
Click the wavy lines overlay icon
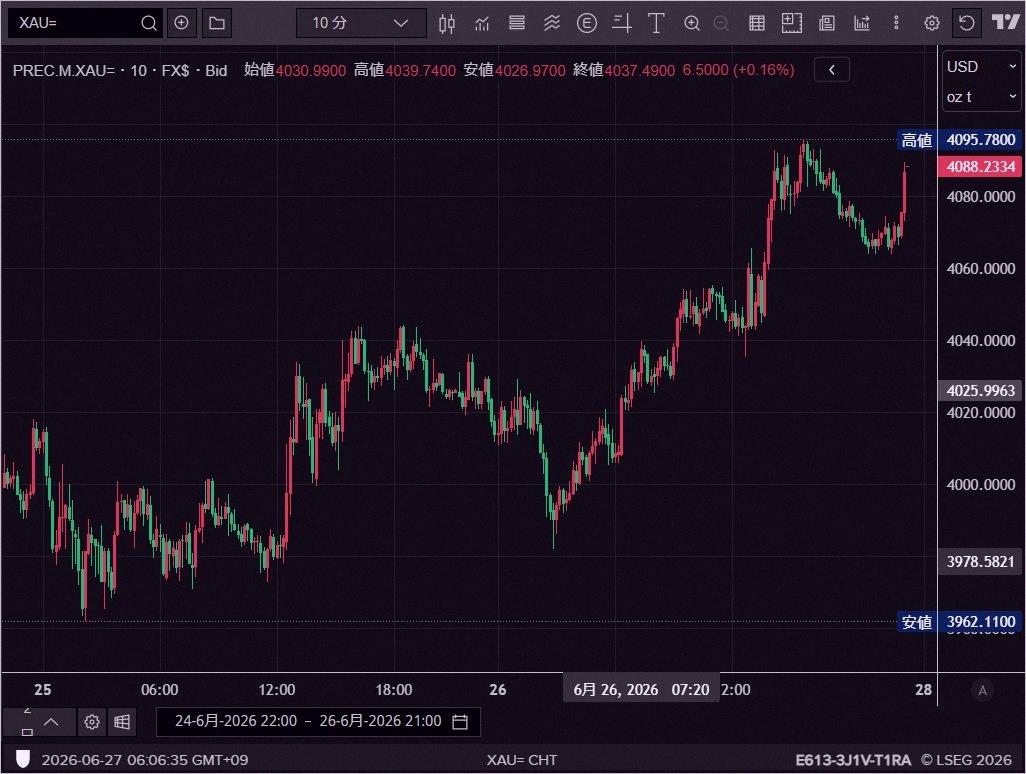(552, 24)
